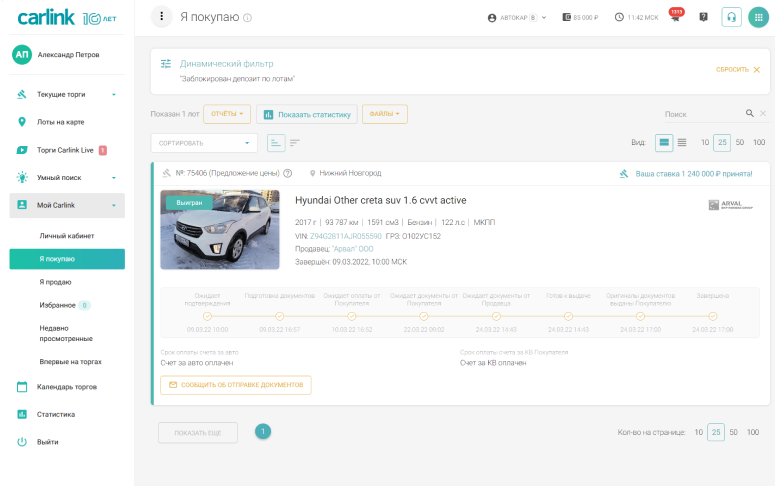Screen dimensions: 775x486
Task: Open Я продаю in sidebar
Action: (55, 282)
